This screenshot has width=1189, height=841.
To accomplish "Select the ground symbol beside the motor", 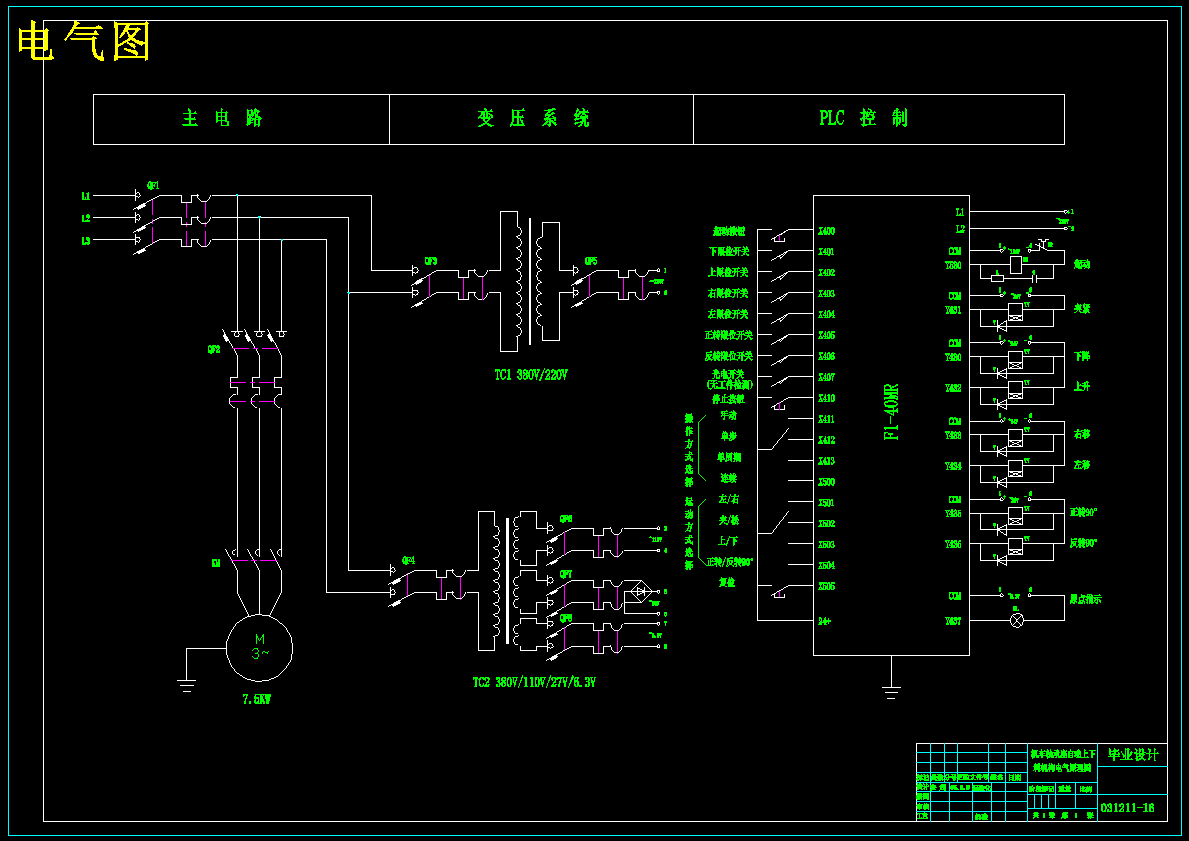I will [187, 685].
